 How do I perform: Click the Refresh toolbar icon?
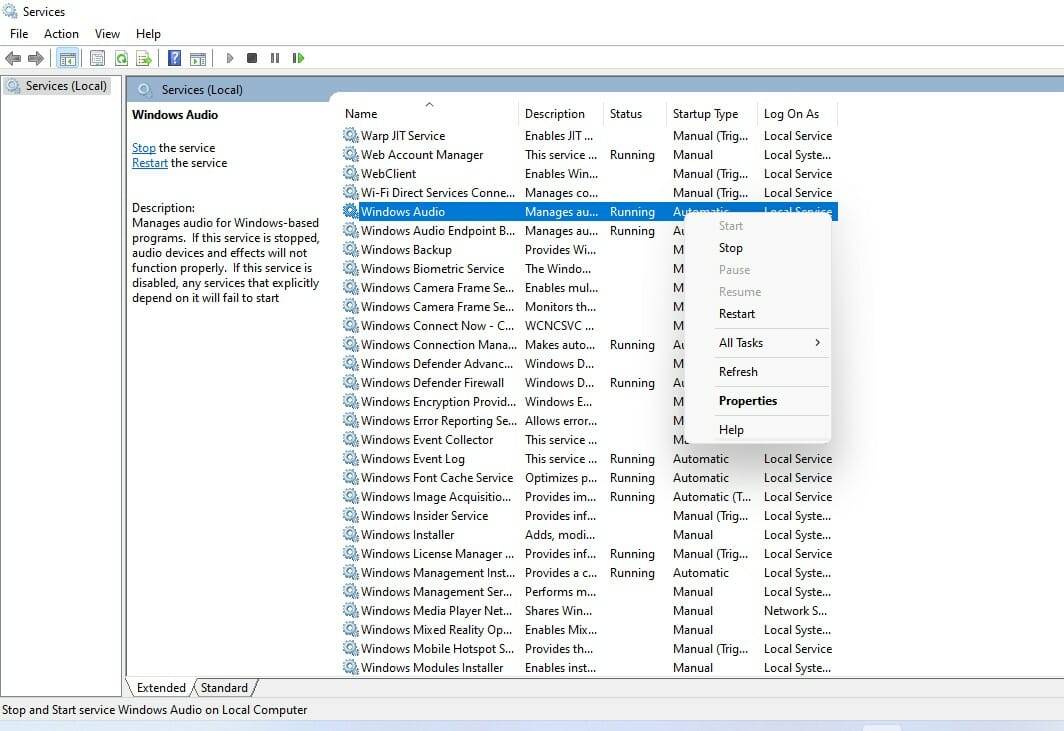tap(121, 59)
